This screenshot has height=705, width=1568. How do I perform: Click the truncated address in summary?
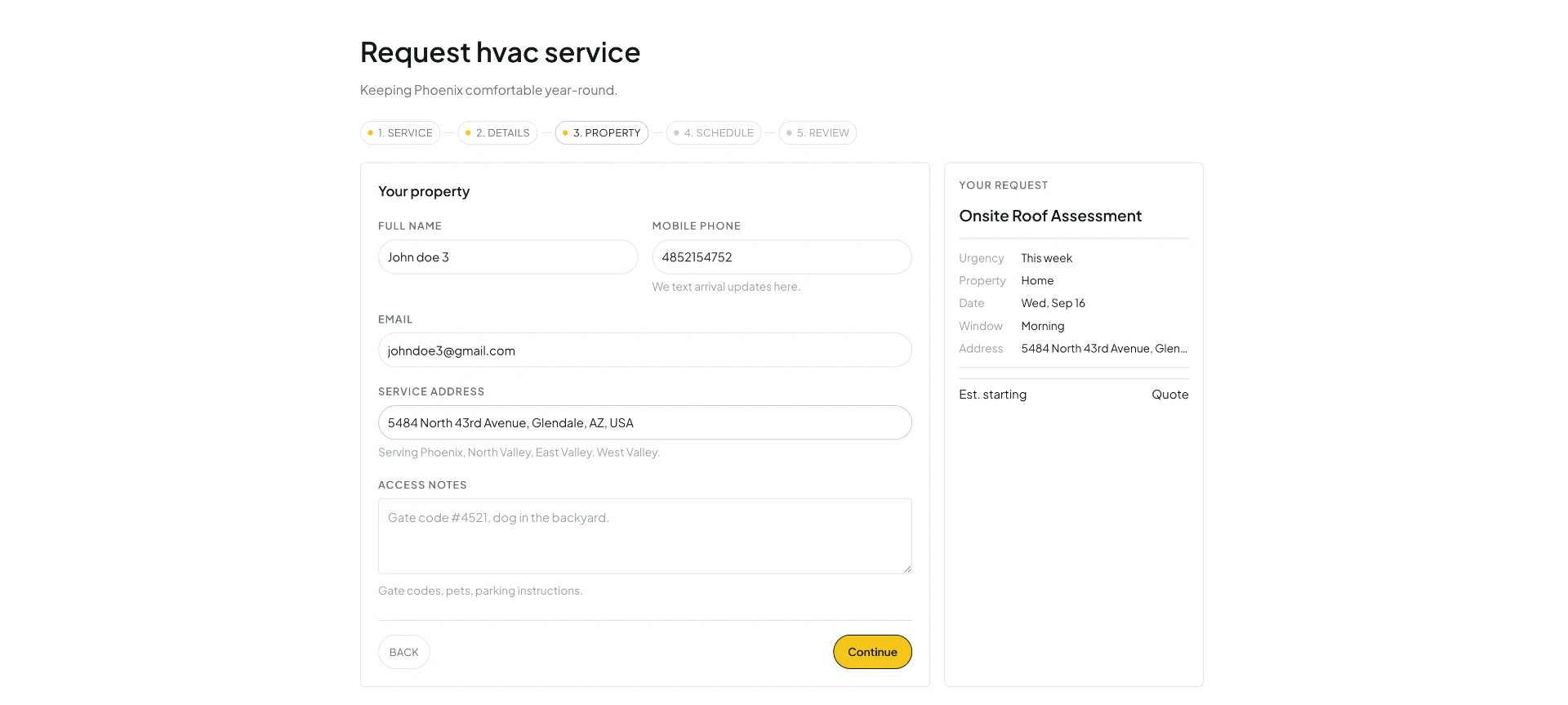[1104, 348]
